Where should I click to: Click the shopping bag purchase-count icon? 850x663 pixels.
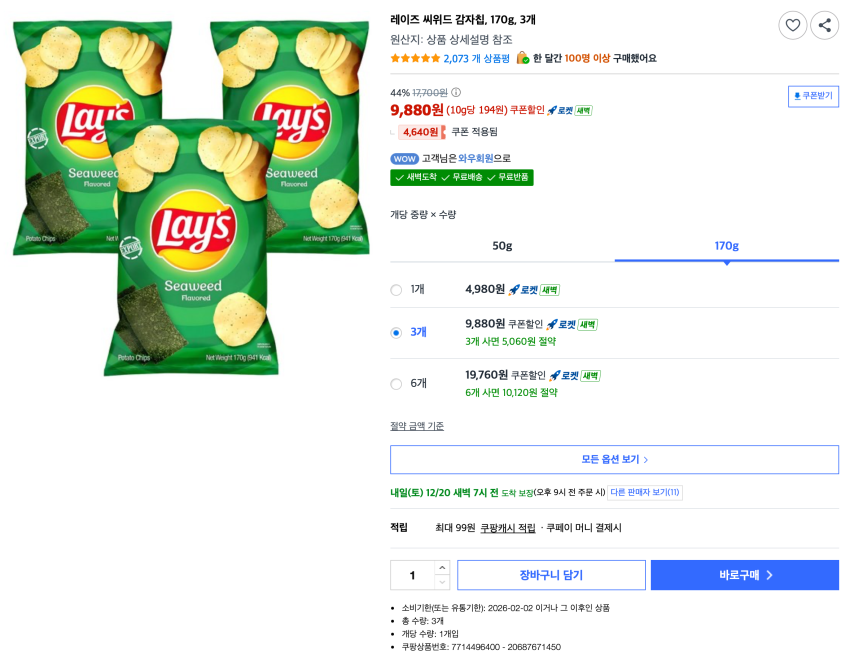522,58
